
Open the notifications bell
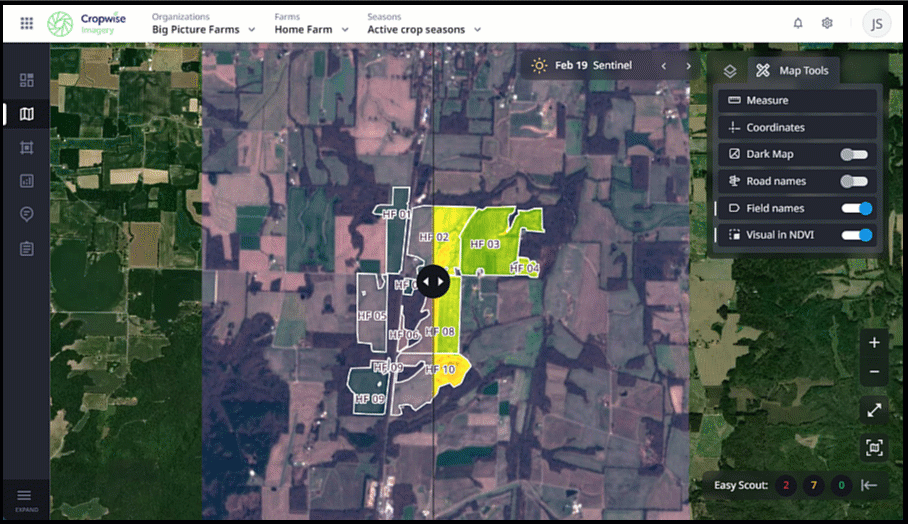coord(798,23)
